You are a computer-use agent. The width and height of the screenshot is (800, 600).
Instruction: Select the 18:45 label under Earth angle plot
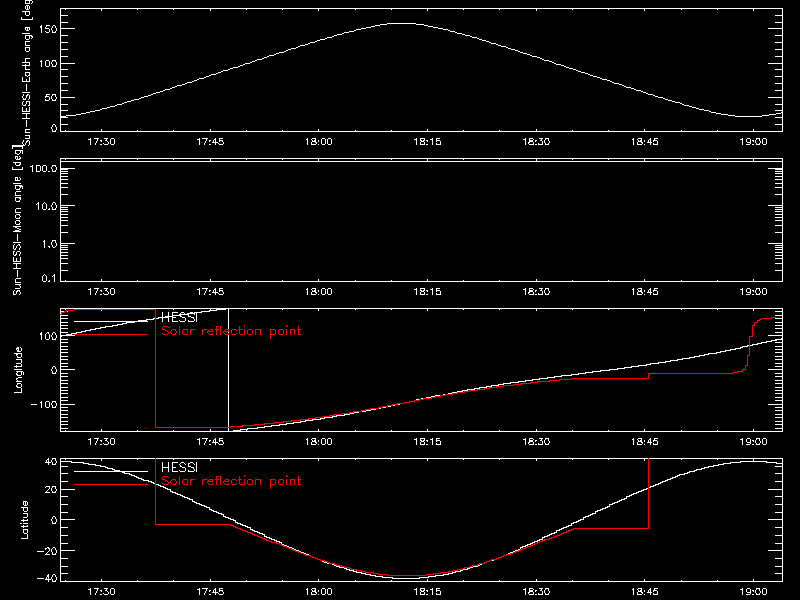coord(644,142)
